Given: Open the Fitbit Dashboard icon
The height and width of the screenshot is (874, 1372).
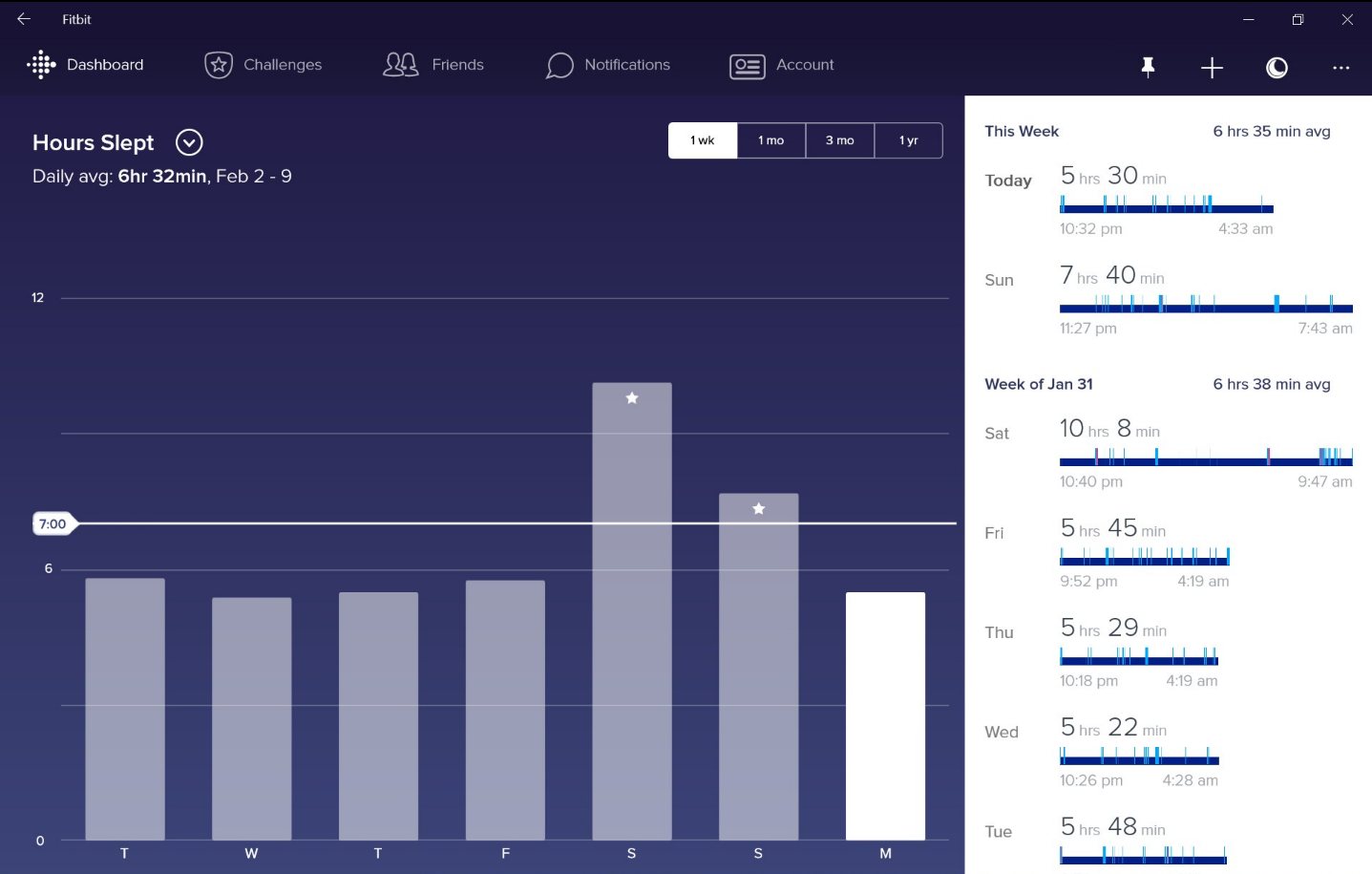Looking at the screenshot, I should pyautogui.click(x=41, y=65).
